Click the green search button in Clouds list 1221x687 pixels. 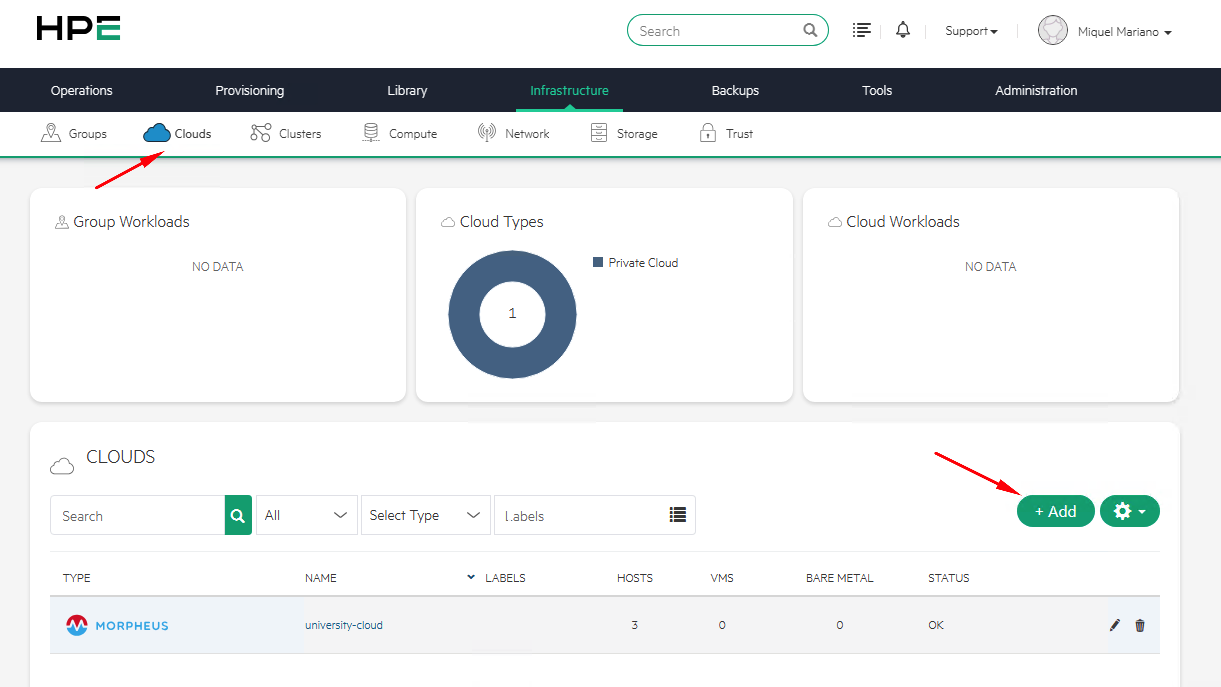[238, 515]
